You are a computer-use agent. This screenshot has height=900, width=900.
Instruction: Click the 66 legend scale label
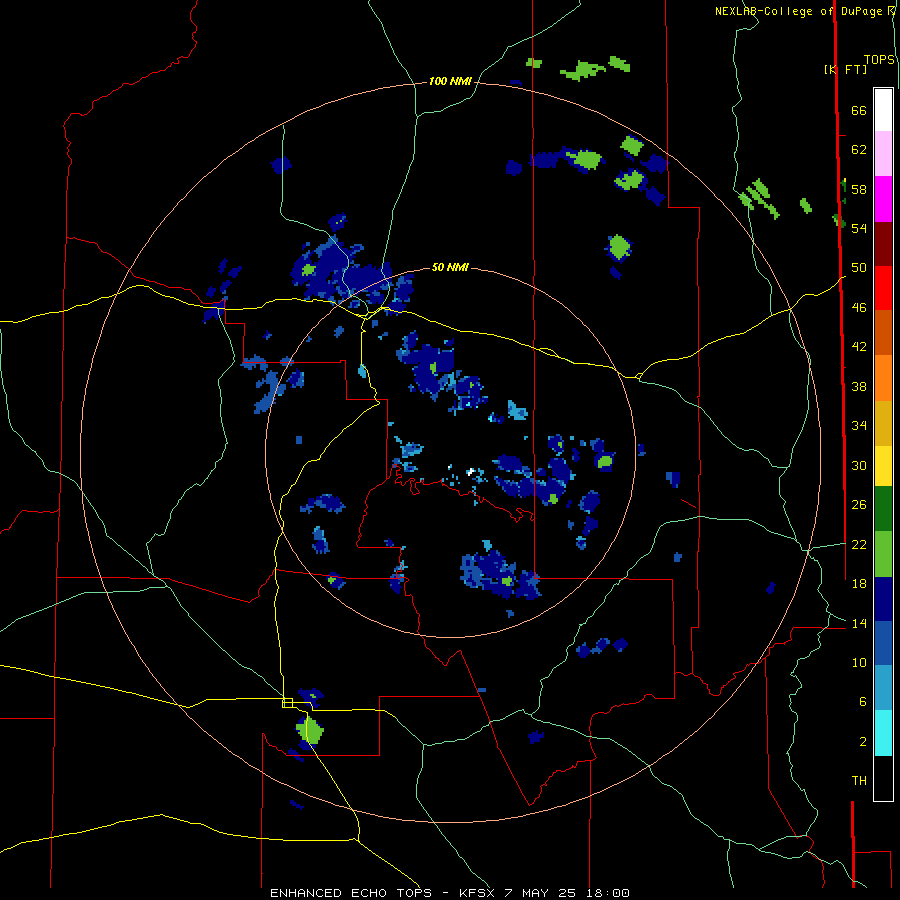tap(859, 110)
